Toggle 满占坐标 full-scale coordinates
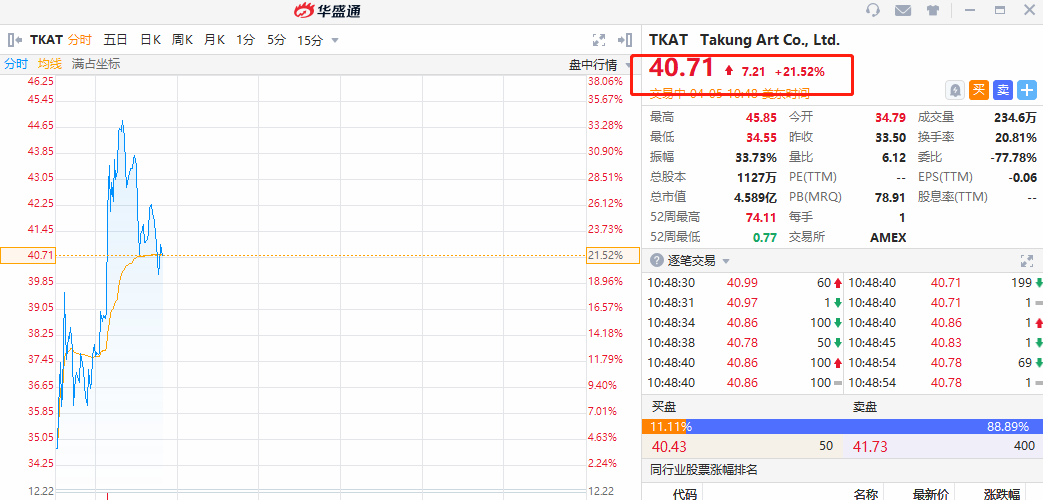Viewport: 1043px width, 500px height. [x=96, y=64]
